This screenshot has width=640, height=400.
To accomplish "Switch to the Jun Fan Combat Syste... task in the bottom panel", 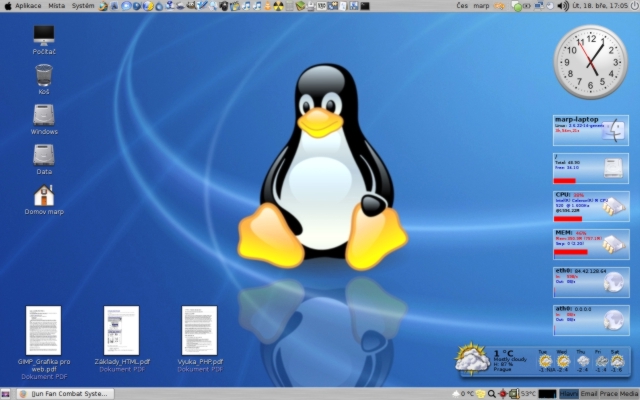I will pos(65,394).
